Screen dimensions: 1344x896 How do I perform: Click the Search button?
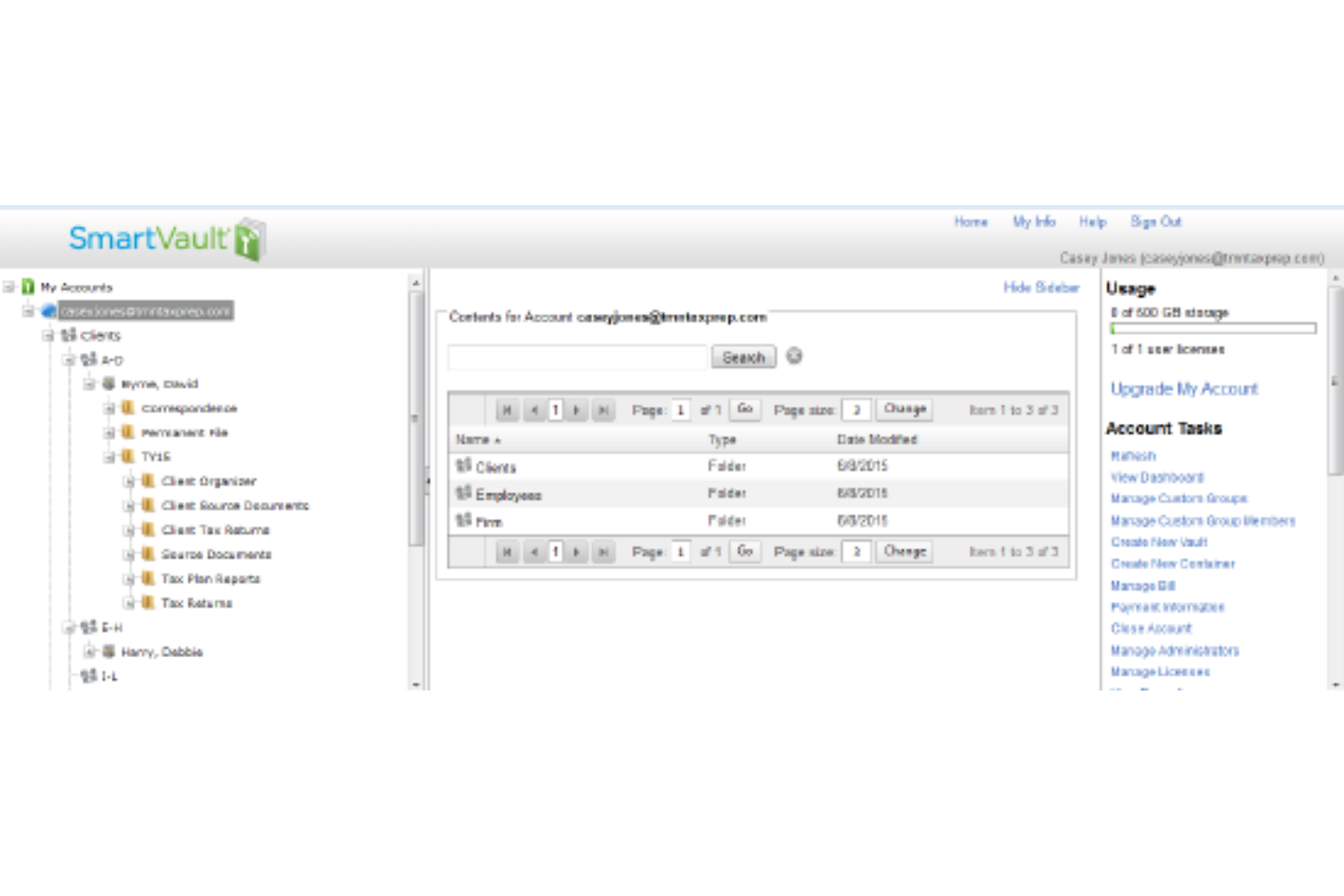[x=743, y=357]
